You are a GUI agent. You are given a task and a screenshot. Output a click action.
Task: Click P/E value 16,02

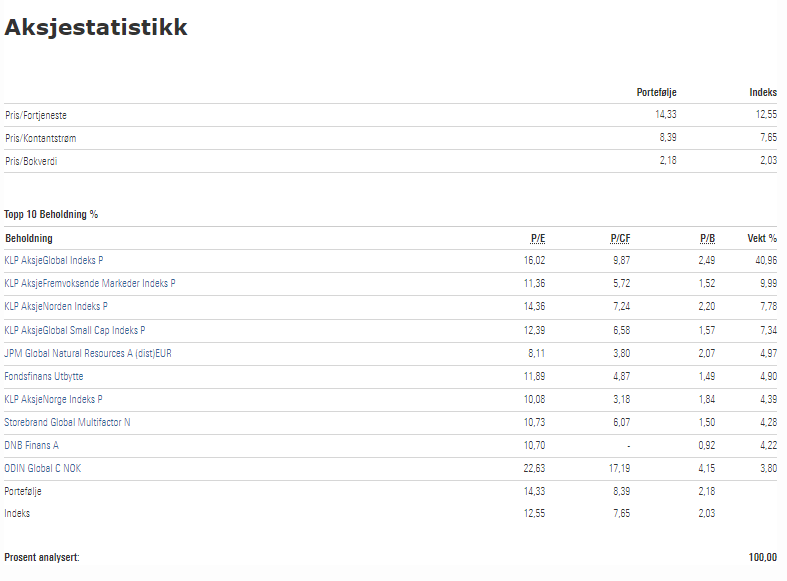[535, 260]
